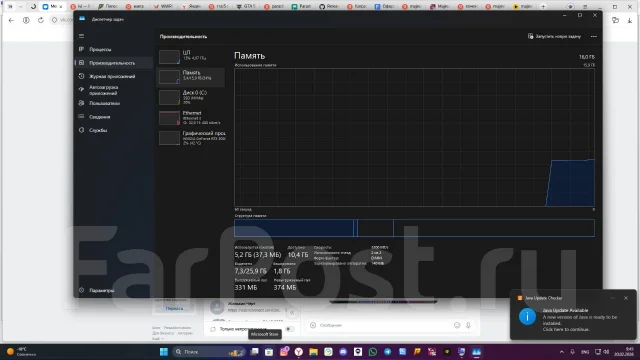Select the Диск 0 (C:) performance item
Viewport: 640px width, 360px height.
[x=191, y=97]
